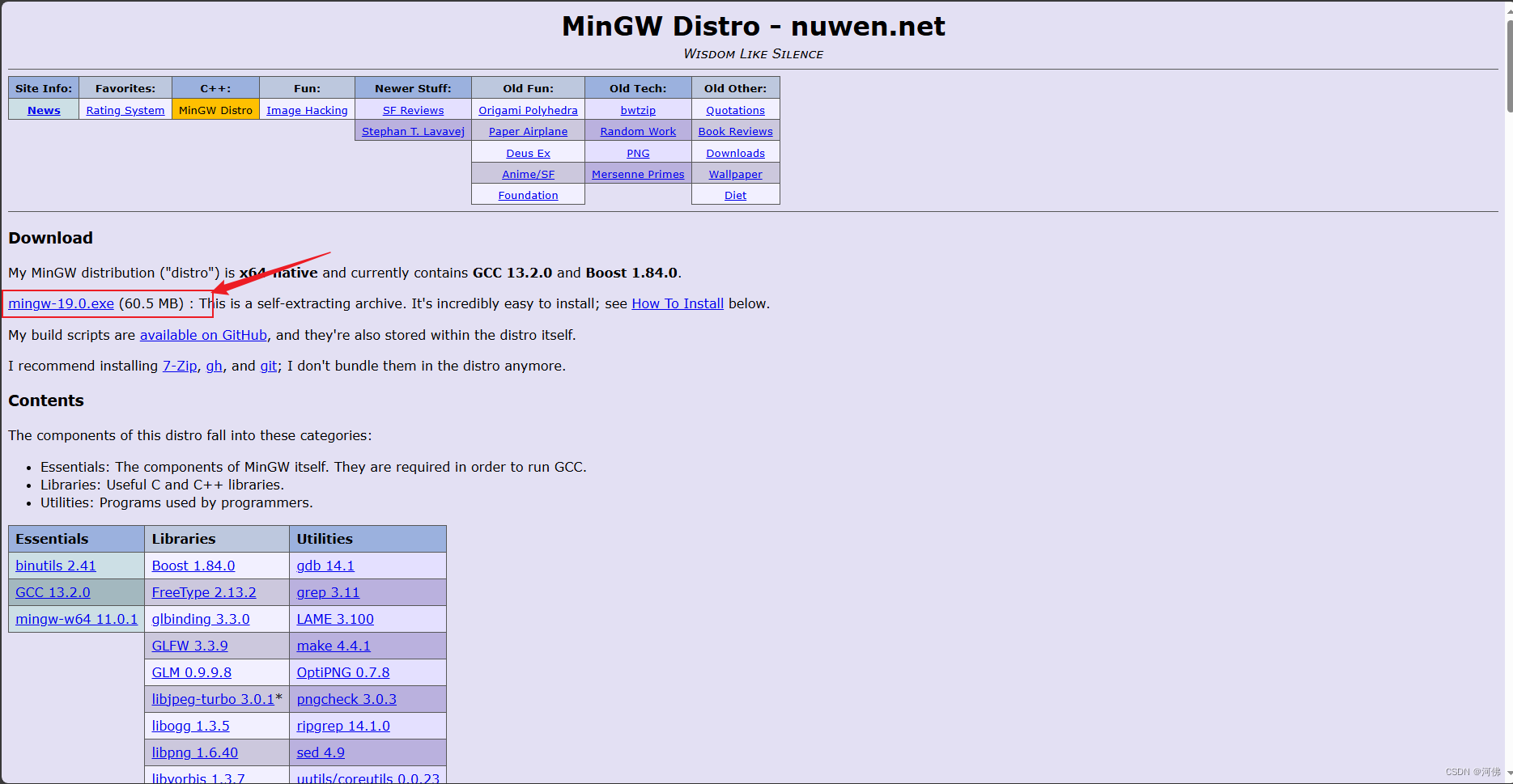The width and height of the screenshot is (1513, 784).
Task: Open the 7-Zip link
Action: click(x=180, y=366)
